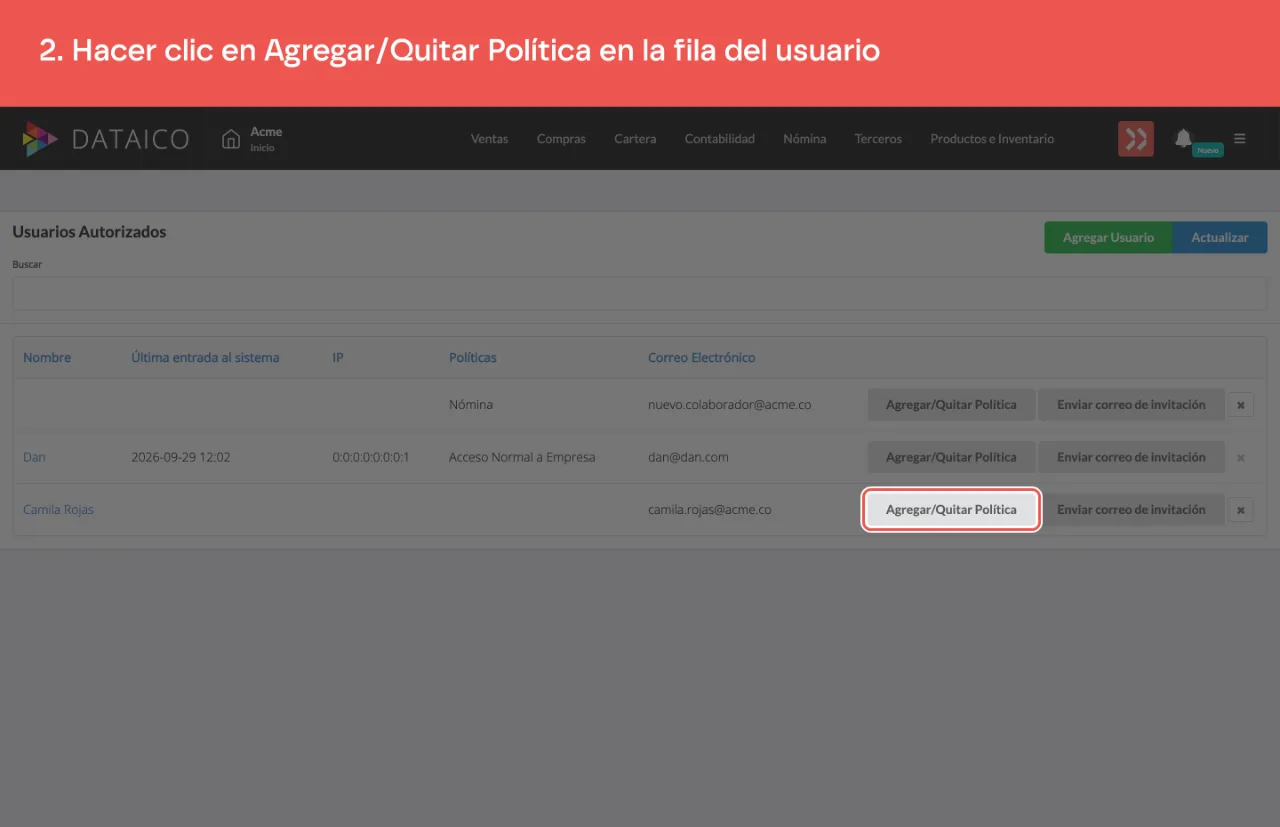Remove nuevo.colaborador@acme.co user with x icon
1280x827 pixels.
click(1240, 405)
